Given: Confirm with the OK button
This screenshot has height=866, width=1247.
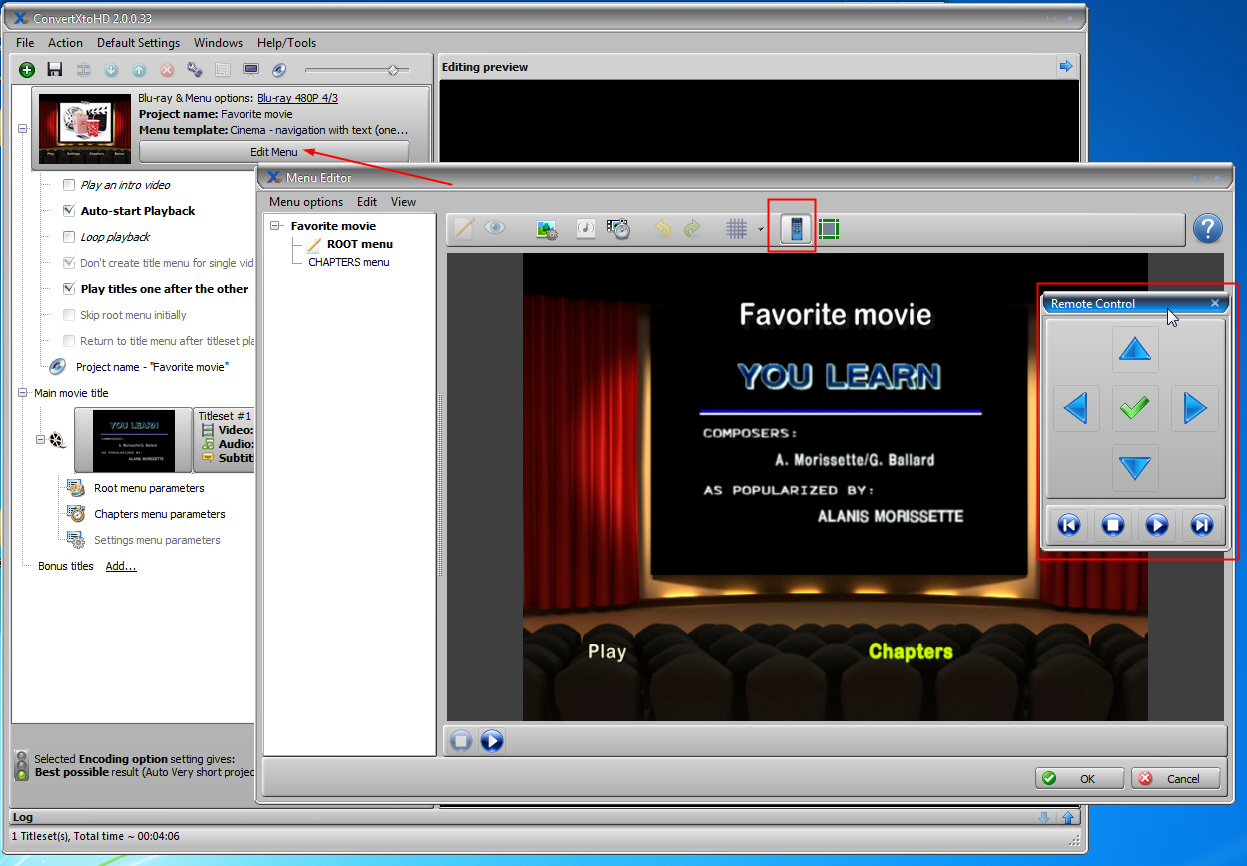Looking at the screenshot, I should pos(1078,779).
